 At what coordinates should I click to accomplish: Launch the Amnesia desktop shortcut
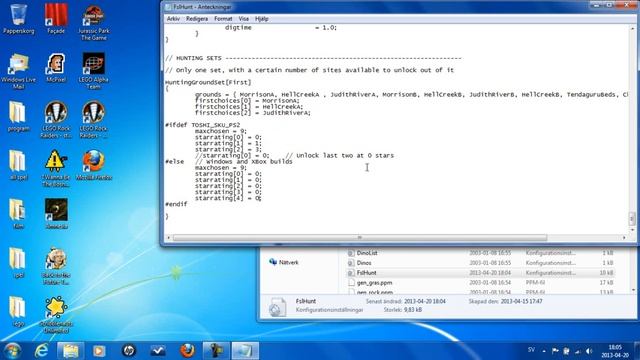(56, 214)
